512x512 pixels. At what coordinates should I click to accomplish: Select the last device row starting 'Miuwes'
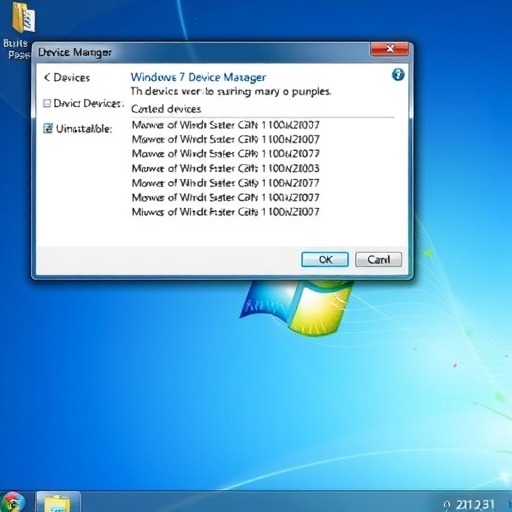pyautogui.click(x=226, y=212)
